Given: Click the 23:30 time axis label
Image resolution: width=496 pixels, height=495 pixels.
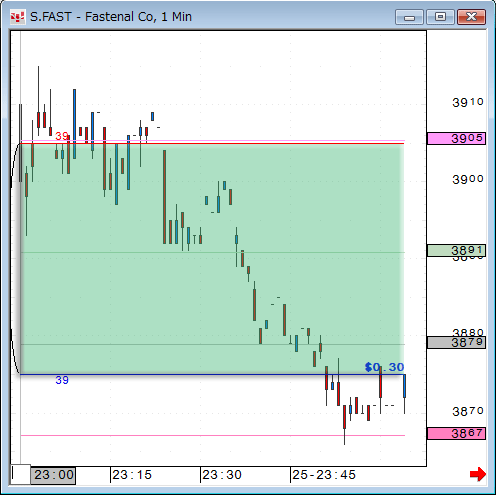Looking at the screenshot, I should (222, 475).
